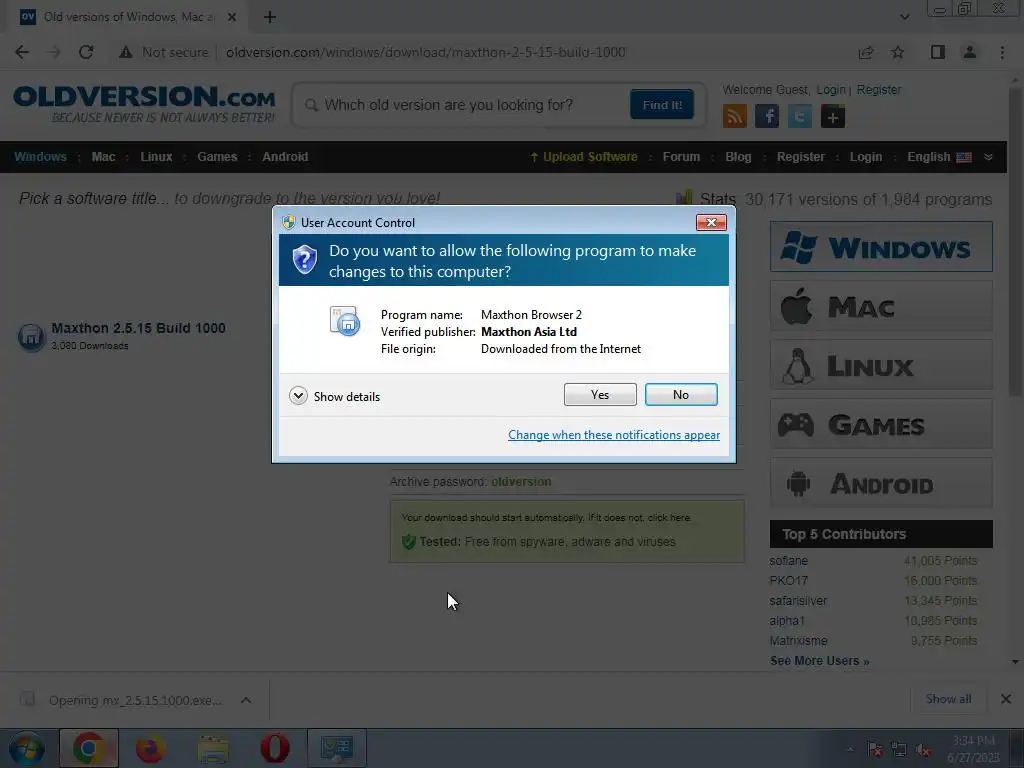The height and width of the screenshot is (768, 1024).
Task: Click the OldVersion.com logo
Action: (144, 104)
